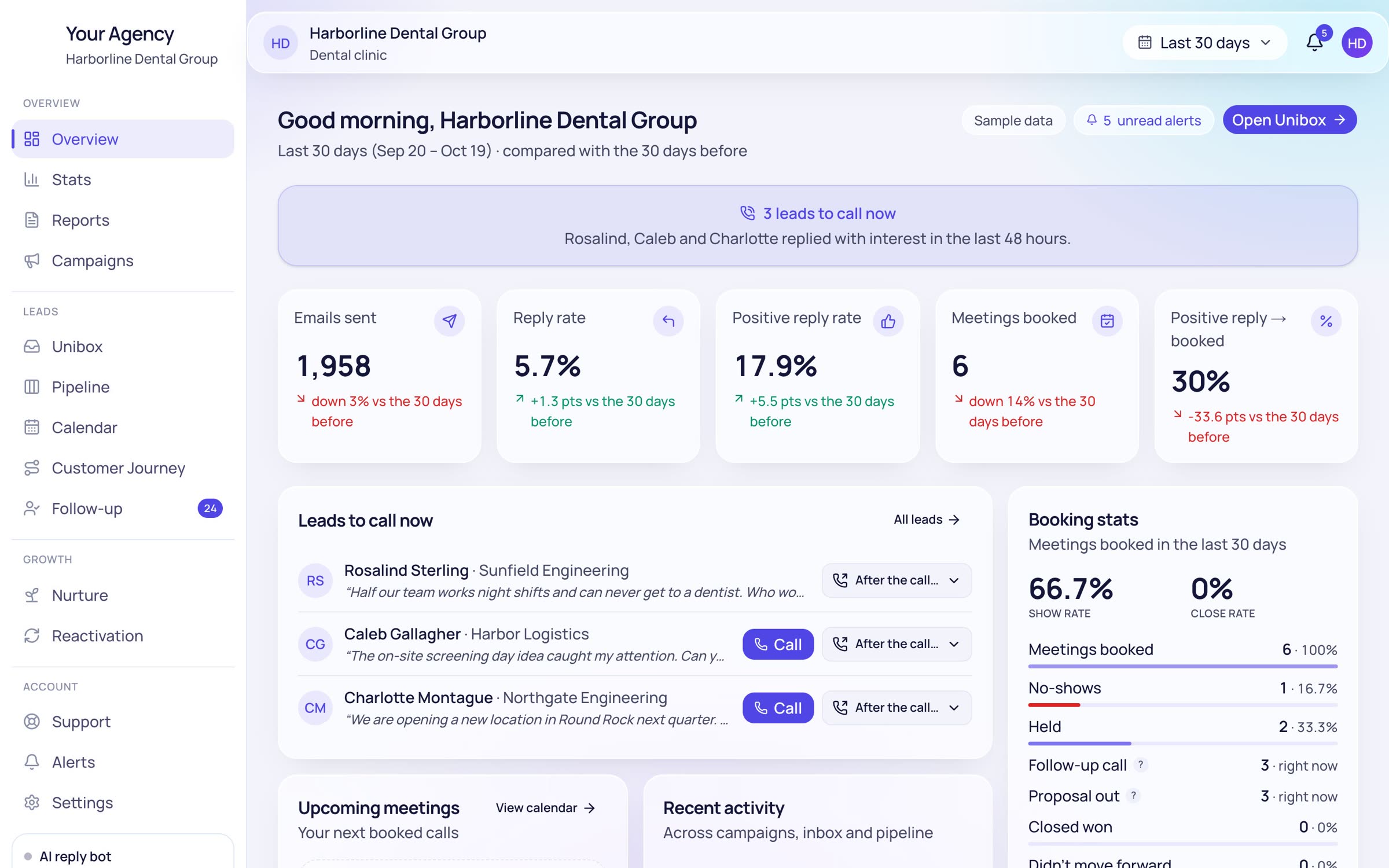Open Settings in the sidebar
Screen dimensions: 1389x868
pos(123,803)
